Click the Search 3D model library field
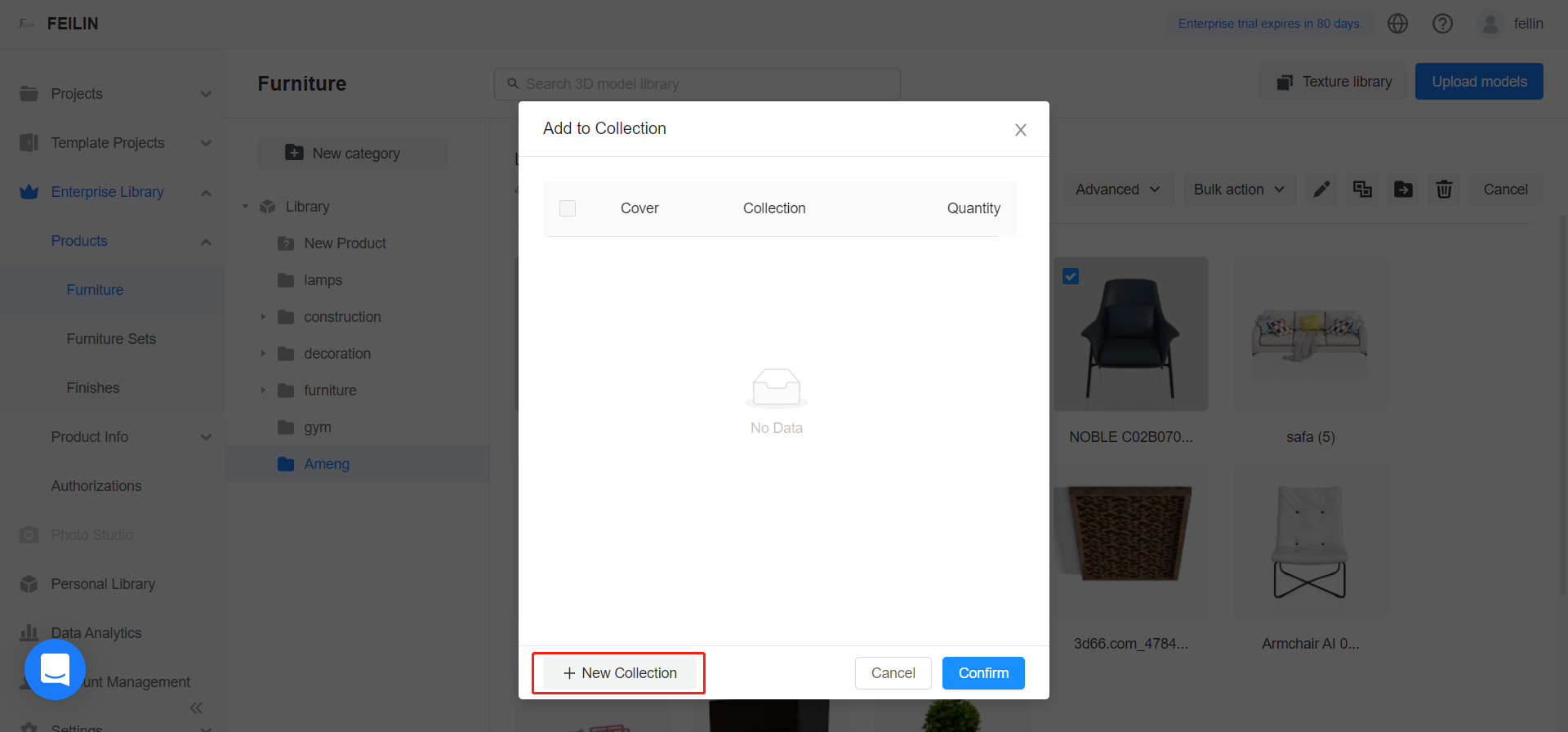The image size is (1568, 732). 697,84
